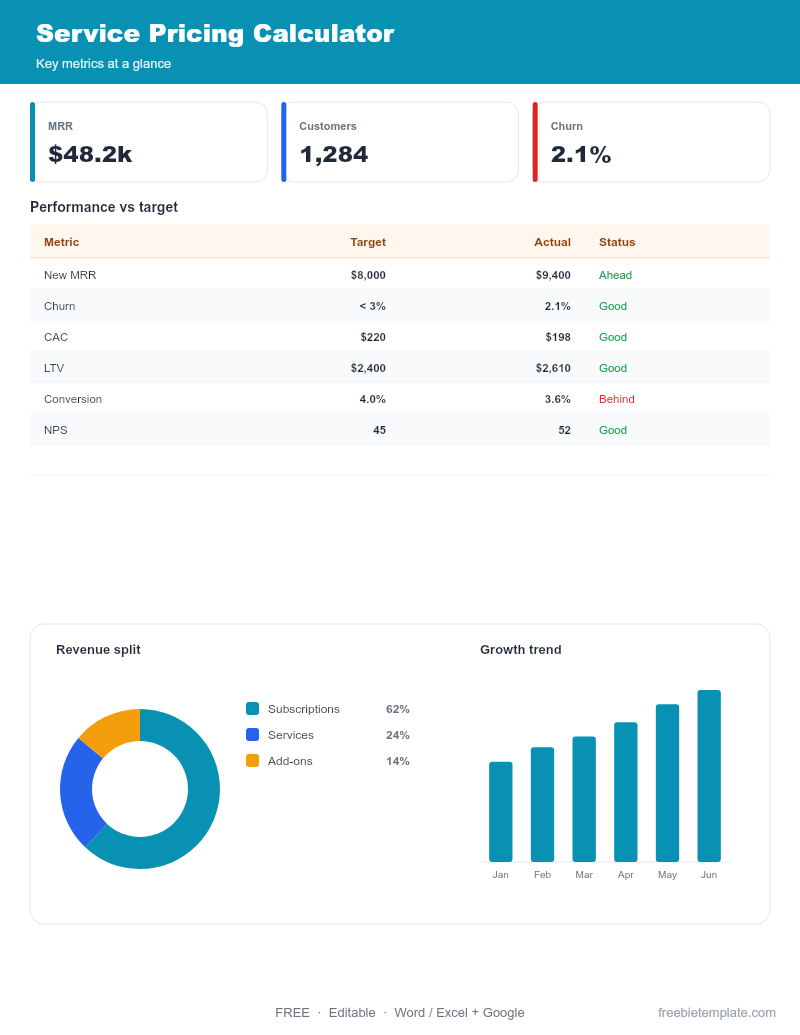Click the Add-ons legend label

coord(290,761)
